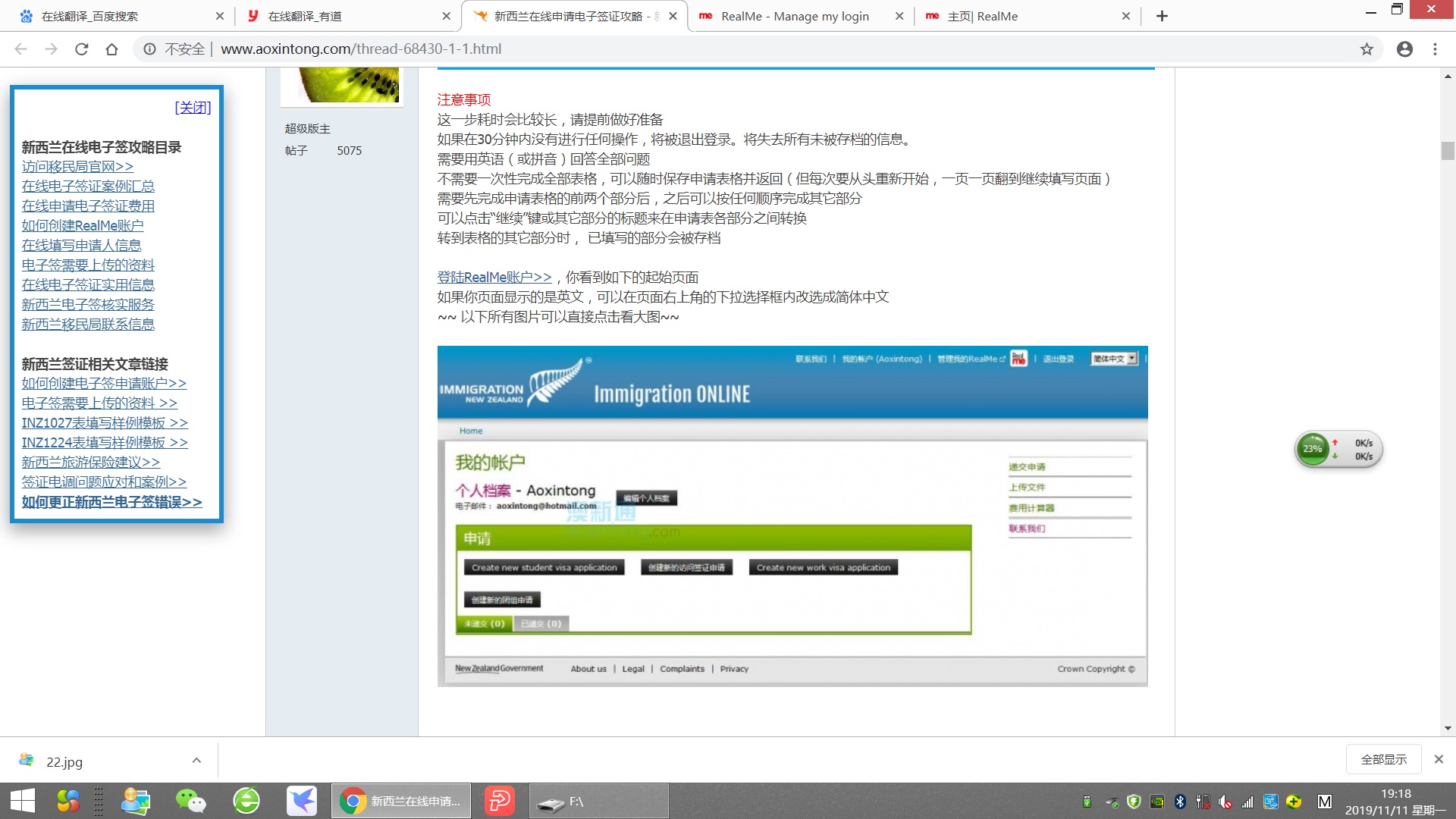The image size is (1456, 819).
Task: Click the Immigration ONLINE screenshot image
Action: 792,516
